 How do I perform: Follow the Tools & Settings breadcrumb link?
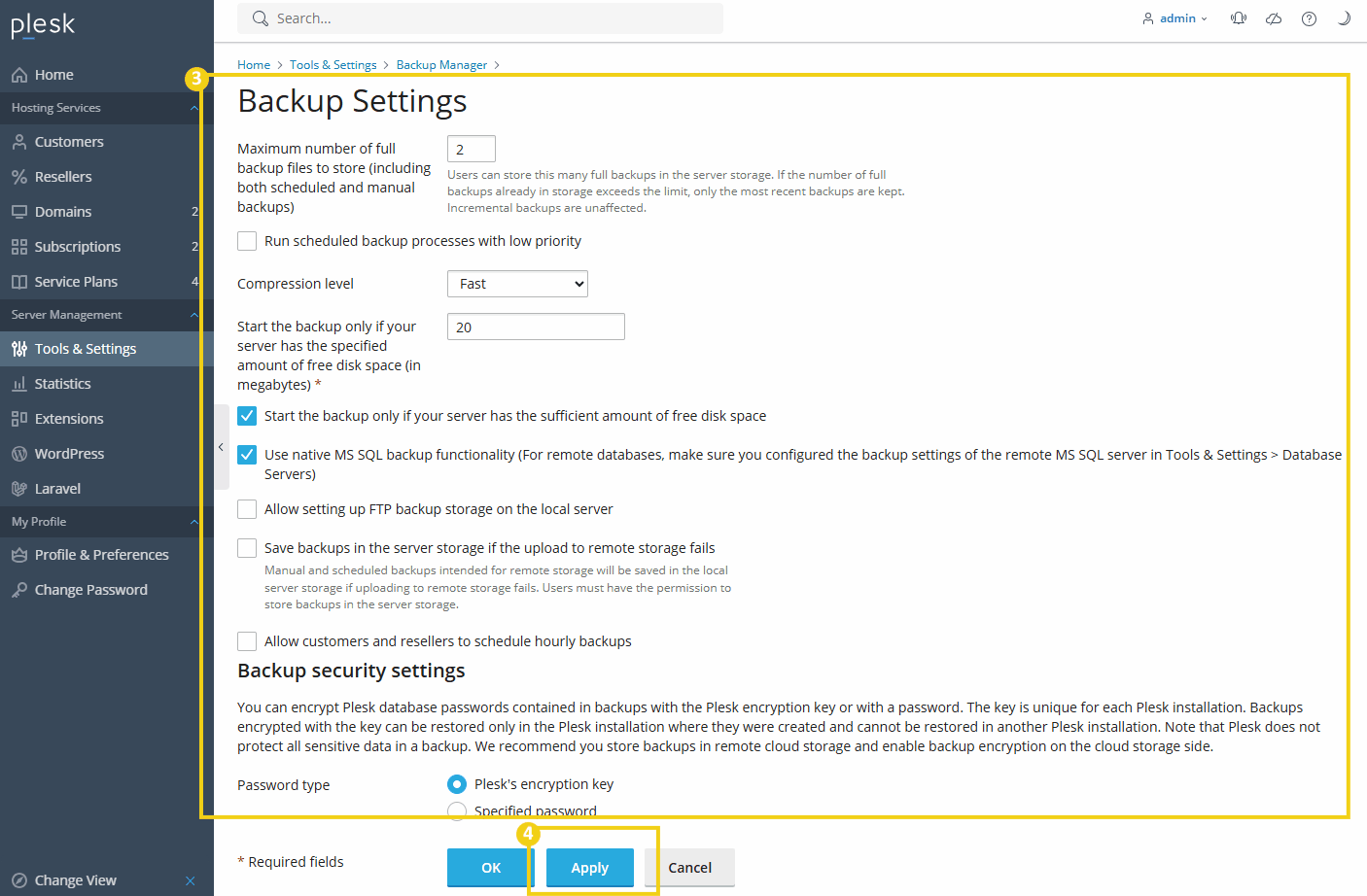pos(333,65)
